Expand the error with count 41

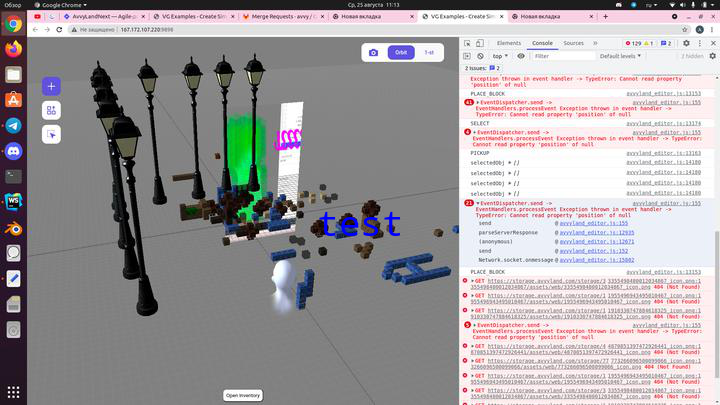[x=478, y=102]
